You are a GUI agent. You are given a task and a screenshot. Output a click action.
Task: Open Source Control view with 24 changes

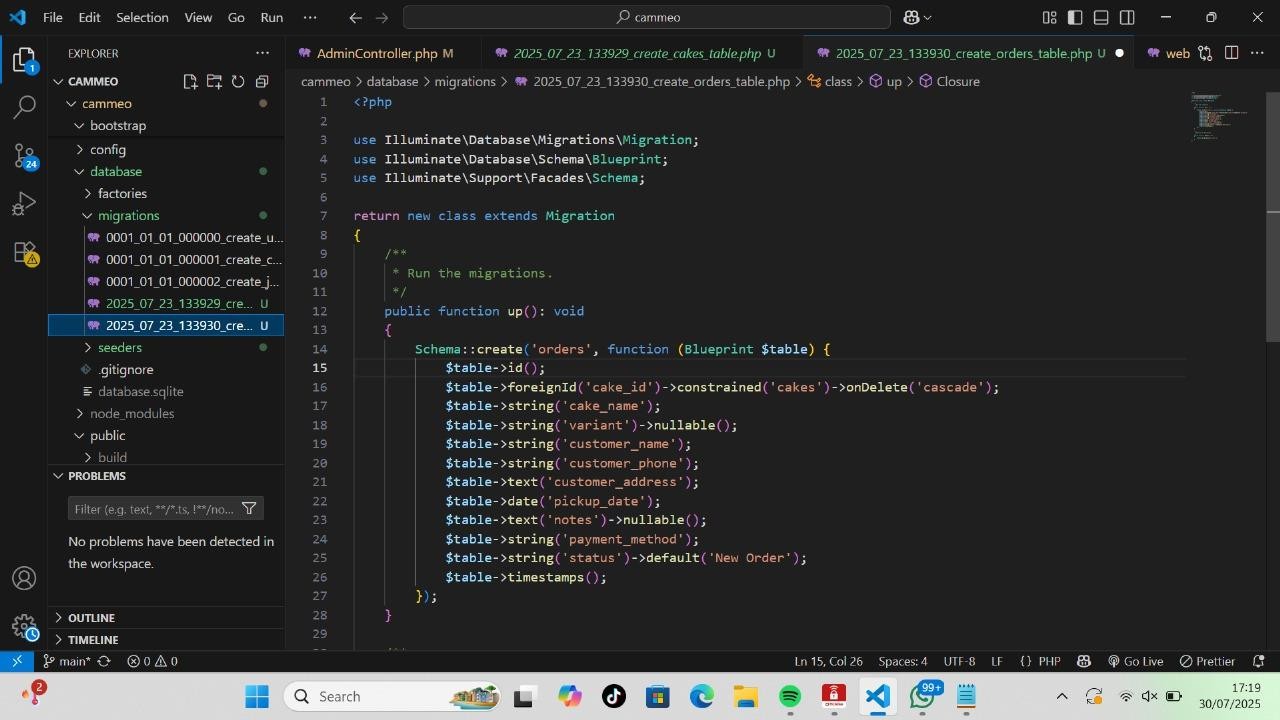[25, 155]
